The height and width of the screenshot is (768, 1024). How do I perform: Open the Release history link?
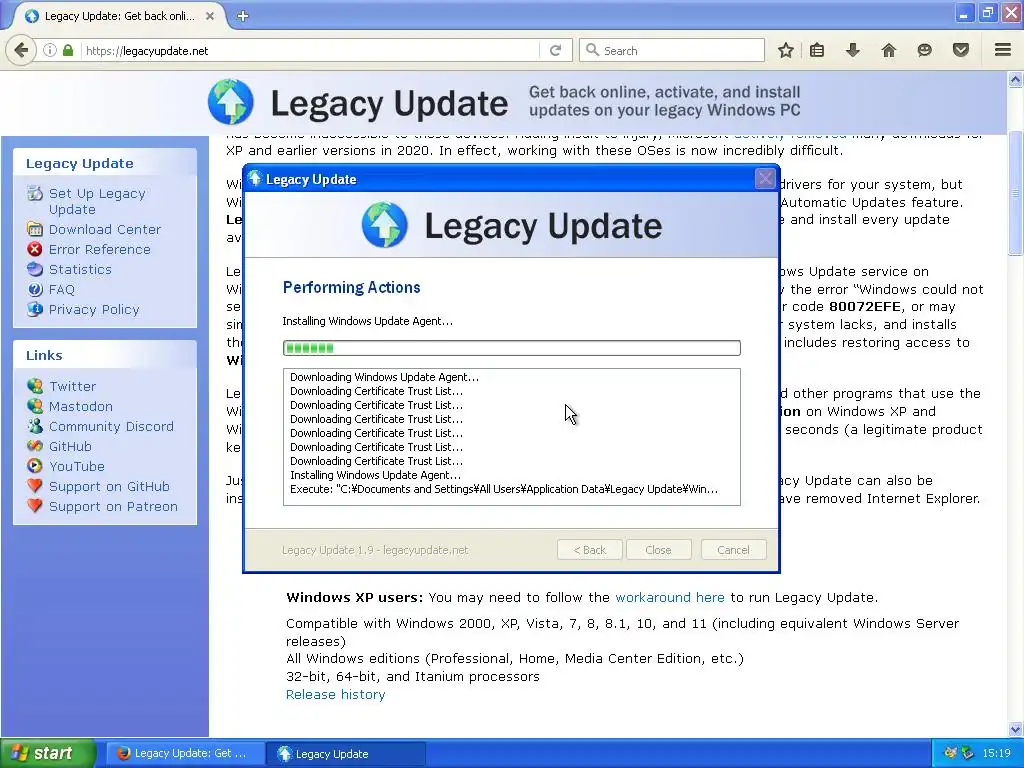[x=336, y=694]
